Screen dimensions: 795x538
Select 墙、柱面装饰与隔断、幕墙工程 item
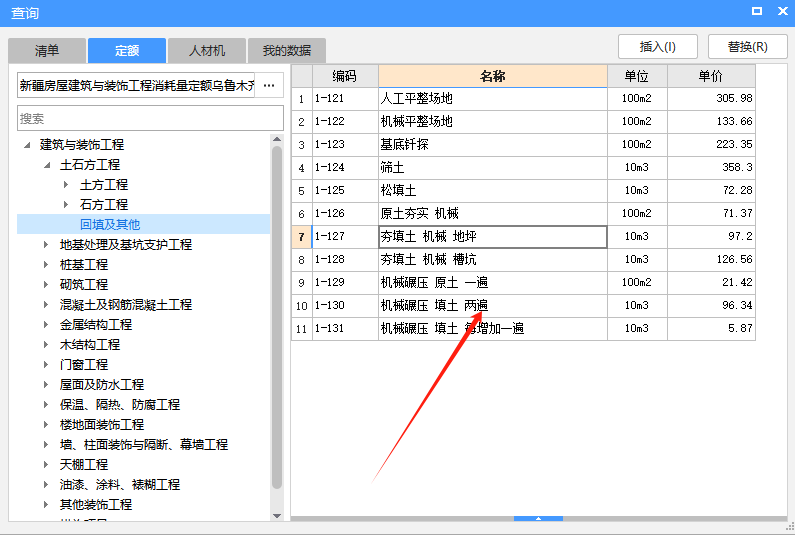(144, 444)
